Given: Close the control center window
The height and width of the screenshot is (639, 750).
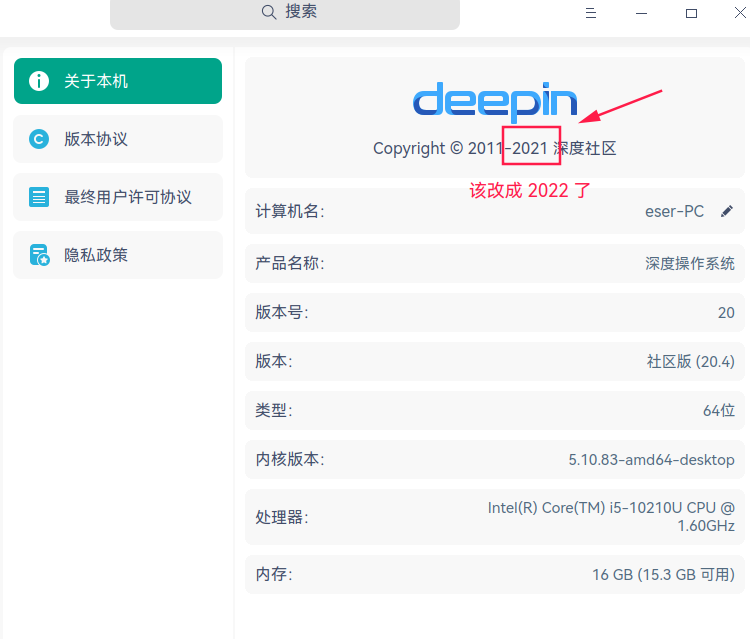Looking at the screenshot, I should 741,12.
